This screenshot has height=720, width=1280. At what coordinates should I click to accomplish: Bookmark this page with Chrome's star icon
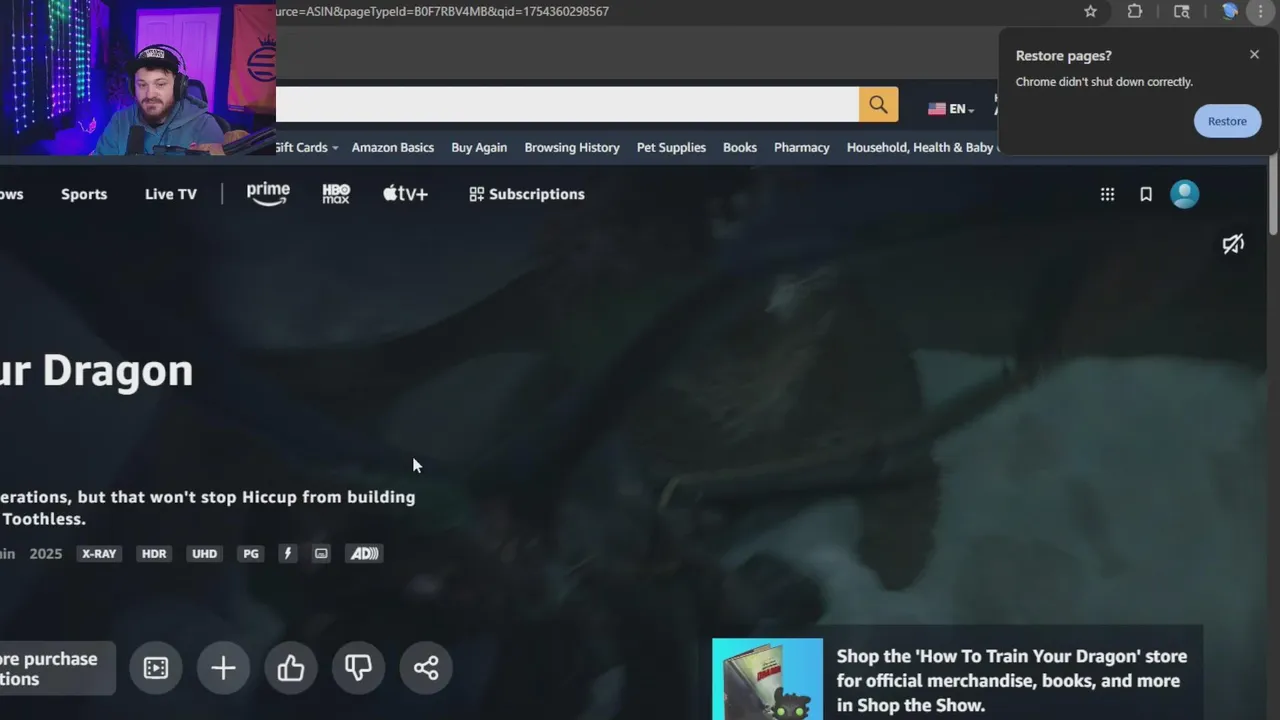pos(1090,12)
